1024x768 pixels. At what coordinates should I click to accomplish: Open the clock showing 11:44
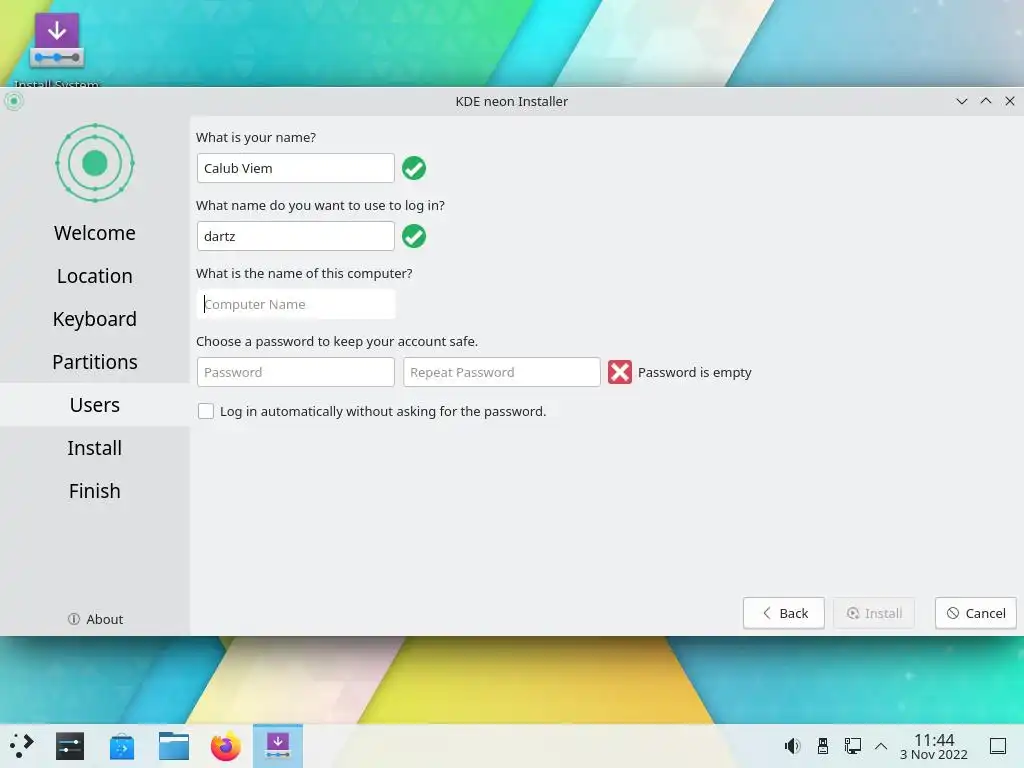tap(934, 746)
